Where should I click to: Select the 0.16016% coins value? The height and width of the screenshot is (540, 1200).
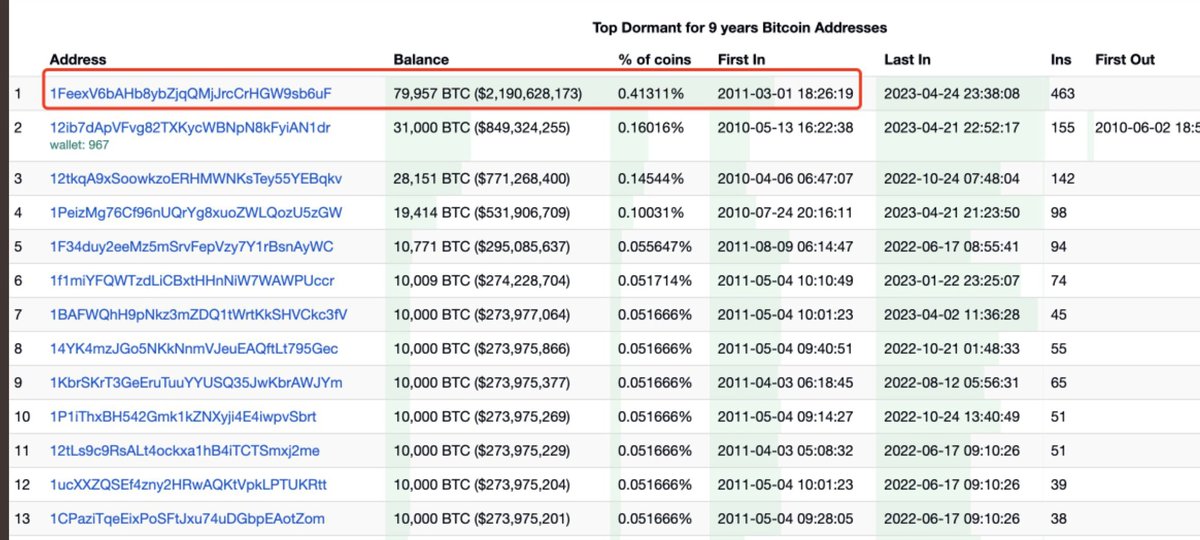pos(651,127)
